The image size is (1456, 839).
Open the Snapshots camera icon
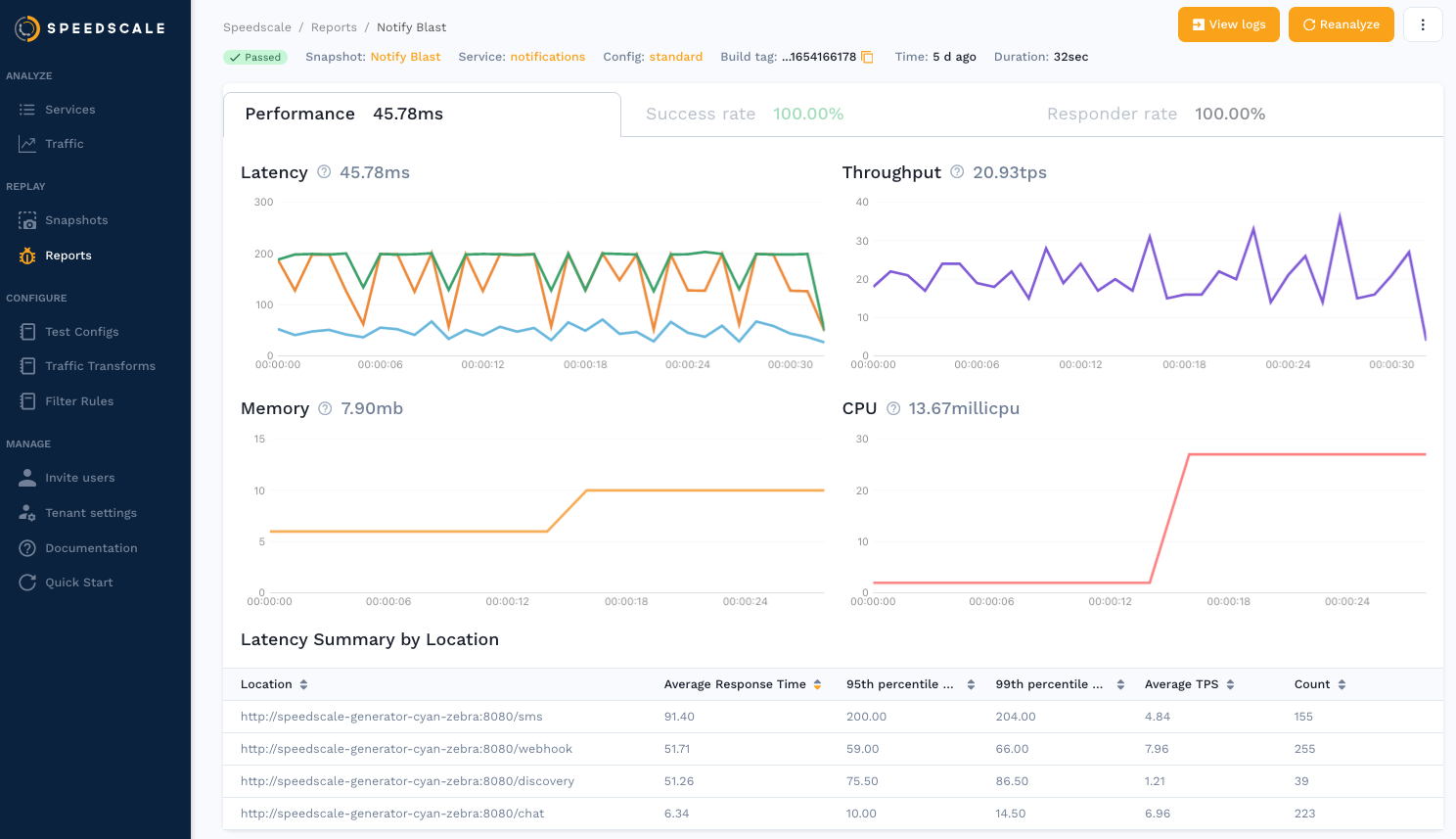[x=27, y=220]
